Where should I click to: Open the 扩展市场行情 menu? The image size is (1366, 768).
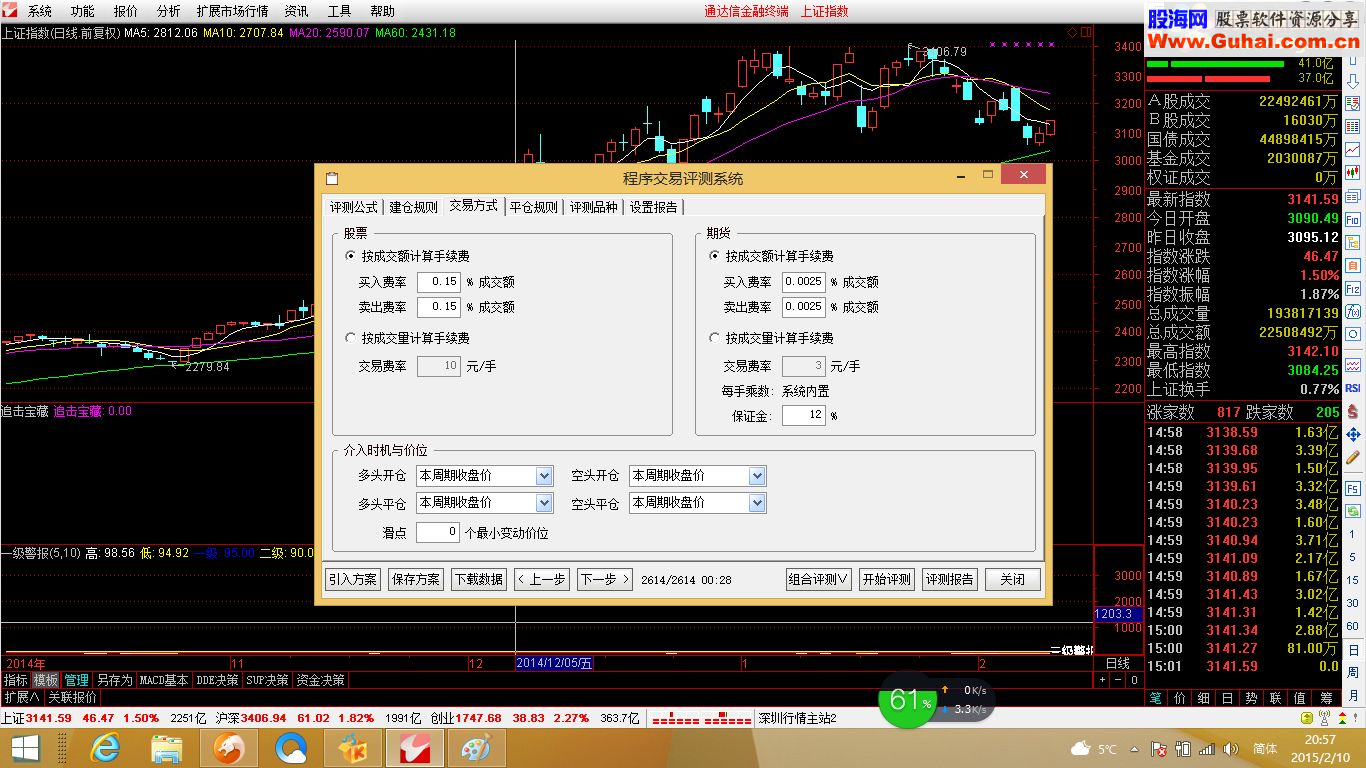[232, 11]
